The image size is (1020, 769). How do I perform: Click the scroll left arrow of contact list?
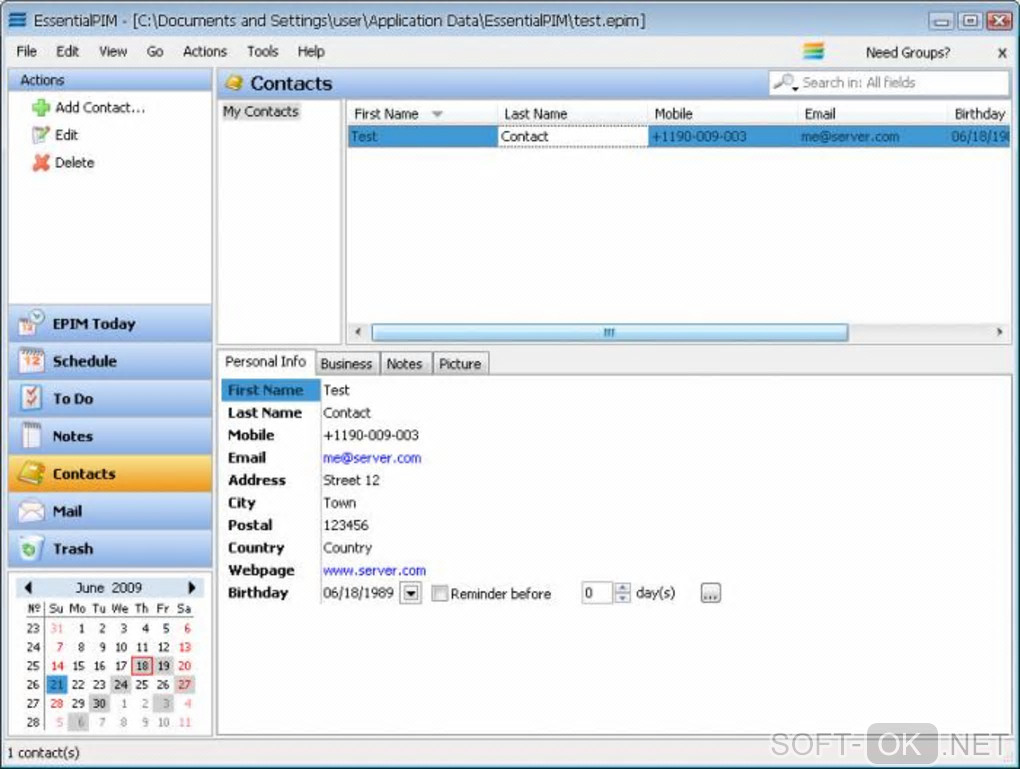pos(358,332)
